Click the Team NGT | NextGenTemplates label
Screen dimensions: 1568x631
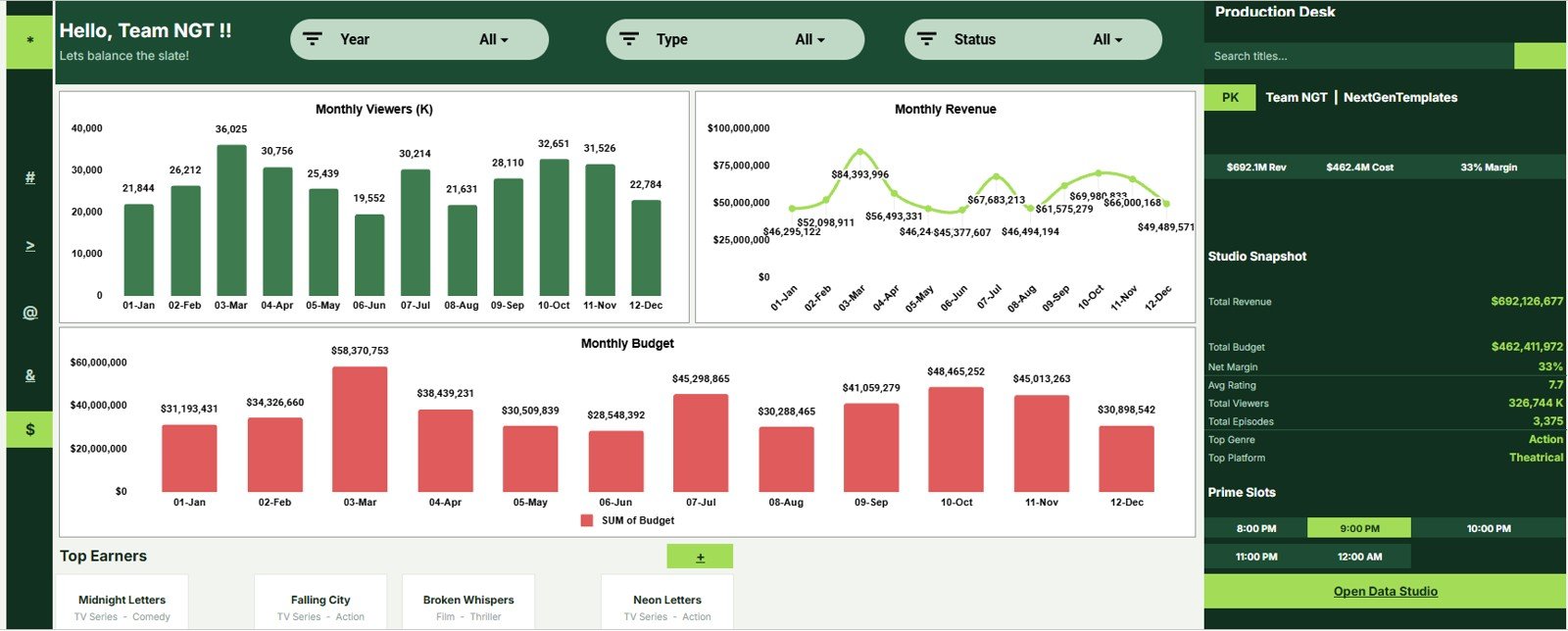click(1361, 97)
